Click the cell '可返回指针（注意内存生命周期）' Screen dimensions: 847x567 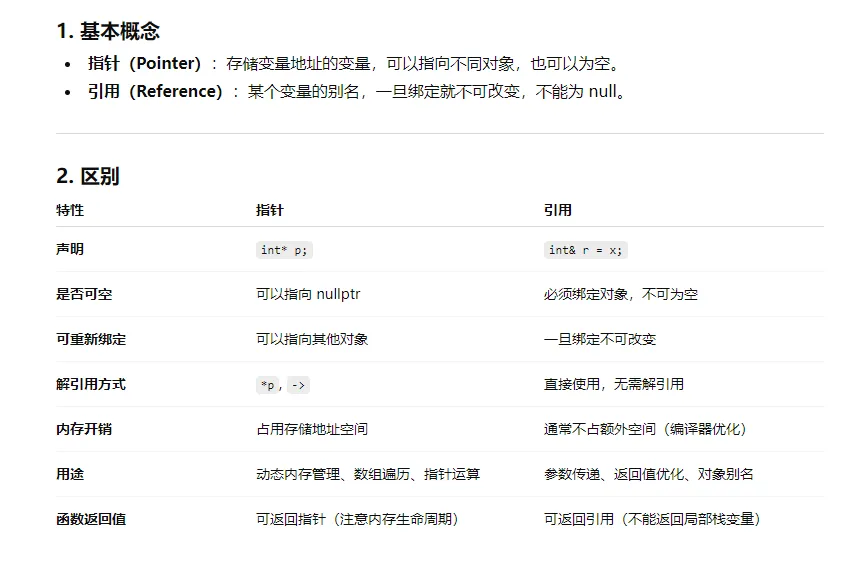tap(358, 519)
